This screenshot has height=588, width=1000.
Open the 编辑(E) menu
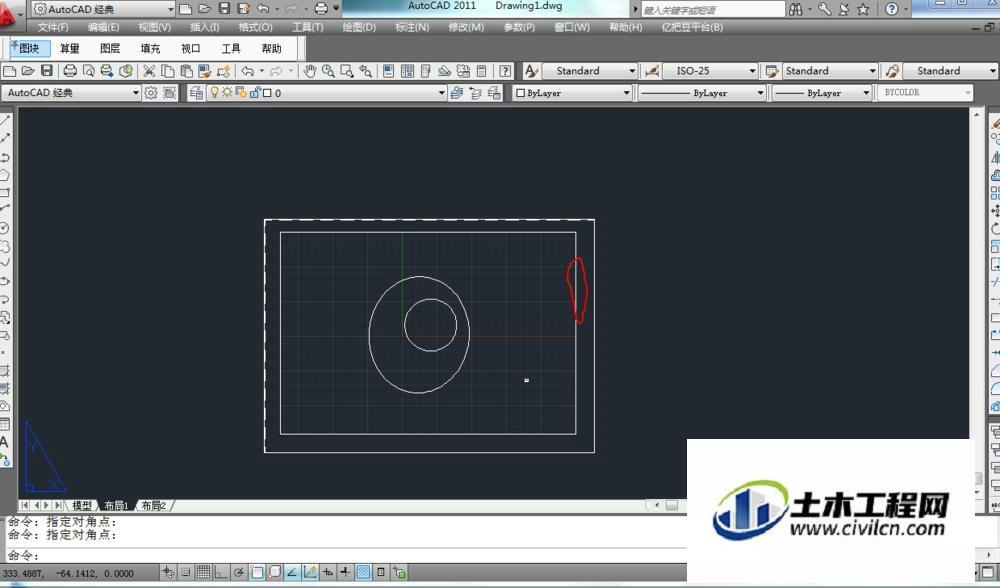[x=103, y=27]
